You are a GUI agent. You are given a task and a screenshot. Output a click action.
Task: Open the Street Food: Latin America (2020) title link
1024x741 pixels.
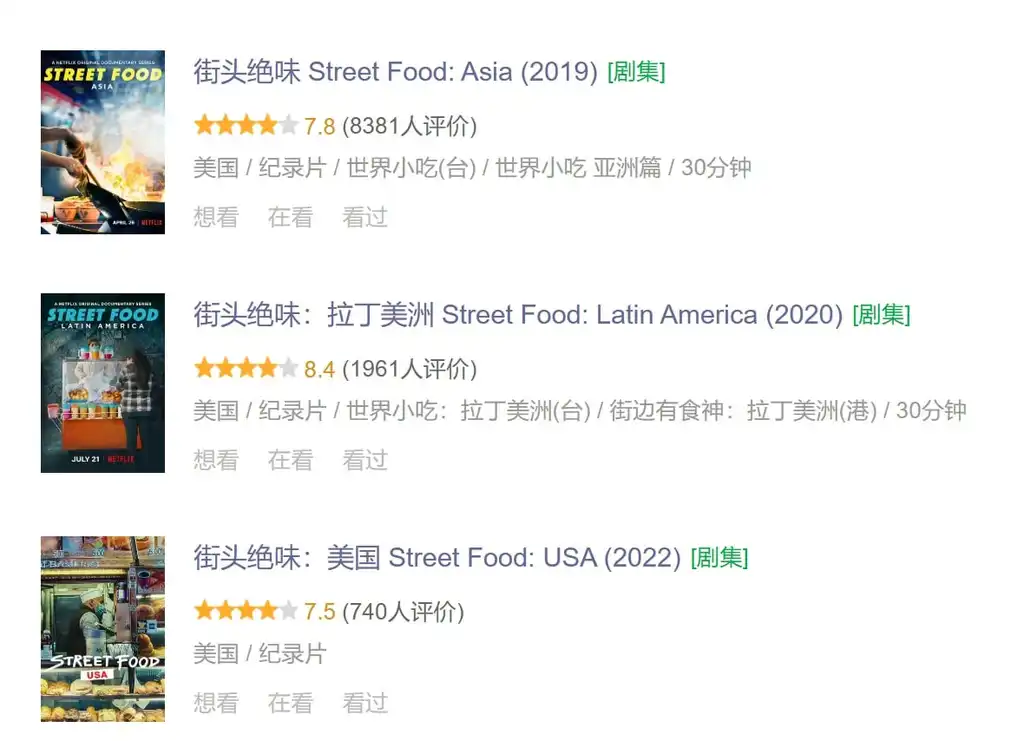(x=518, y=315)
